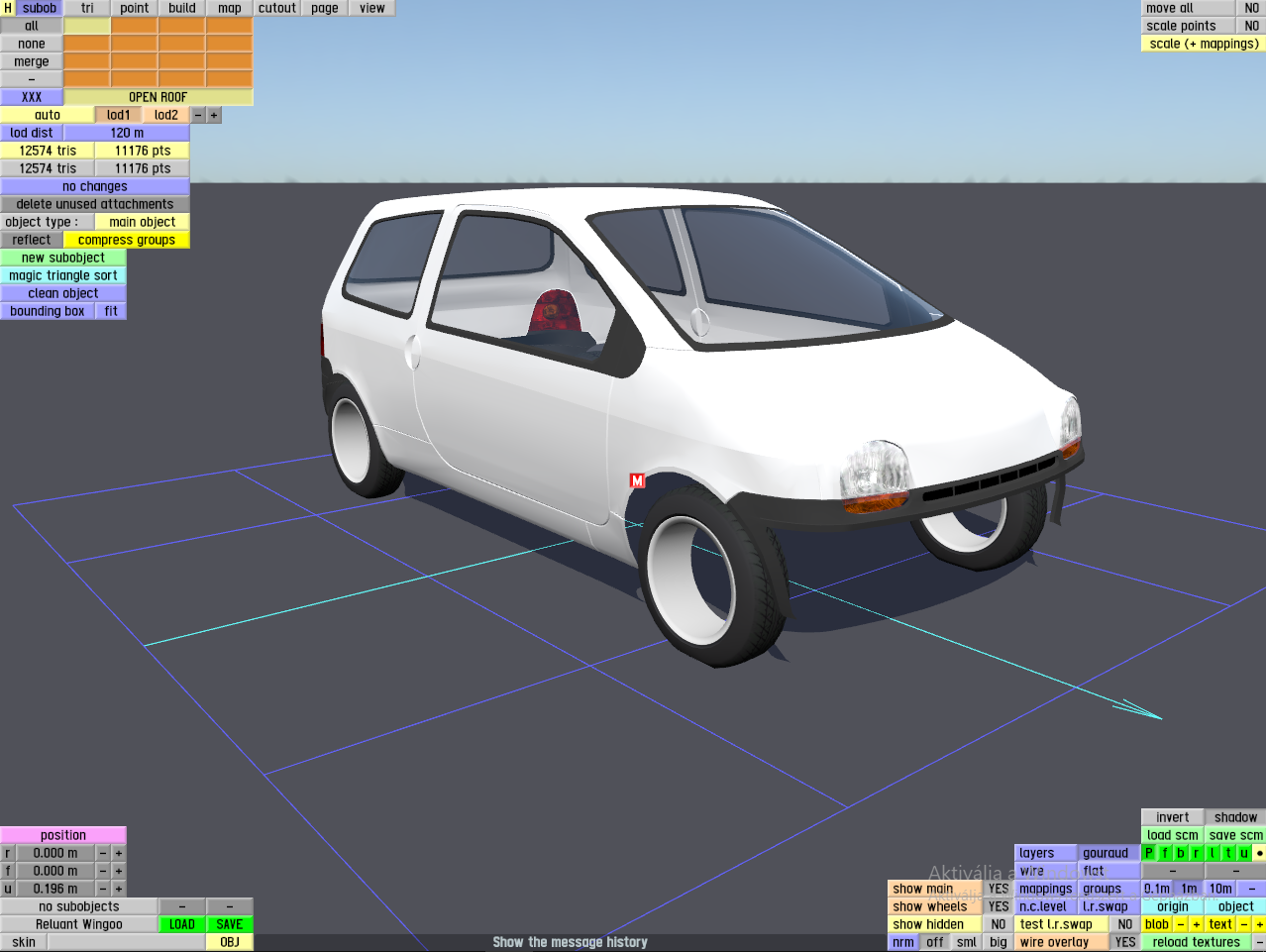Show the message history
The width and height of the screenshot is (1266, 952).
point(571,942)
